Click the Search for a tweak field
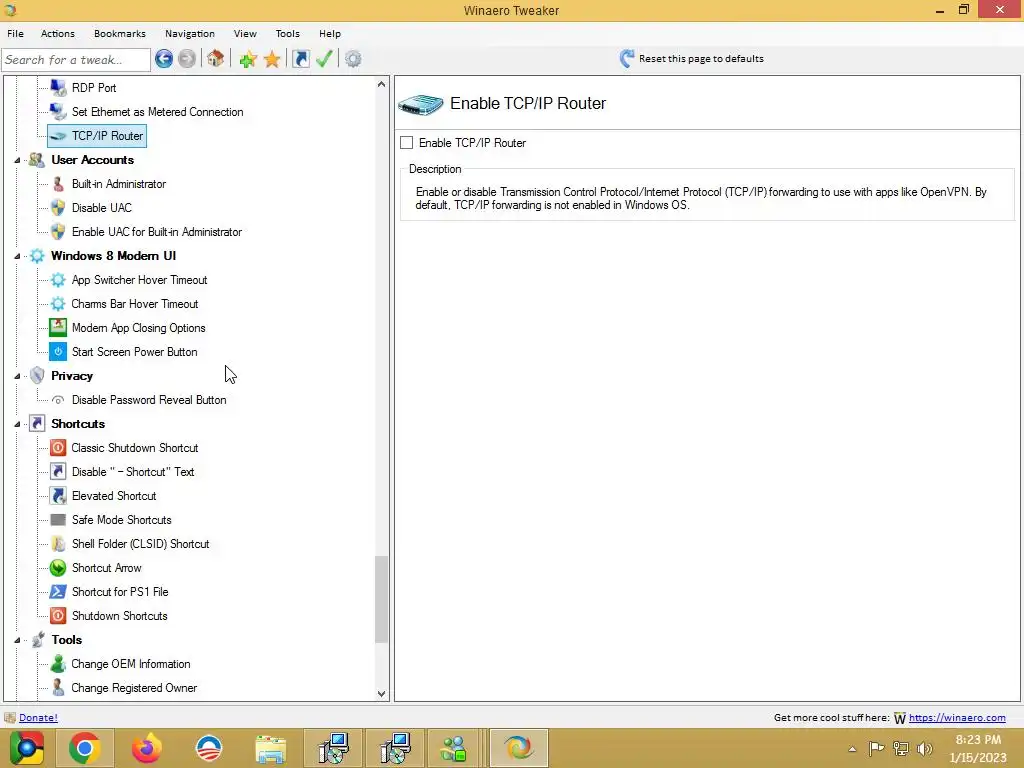 tap(76, 59)
